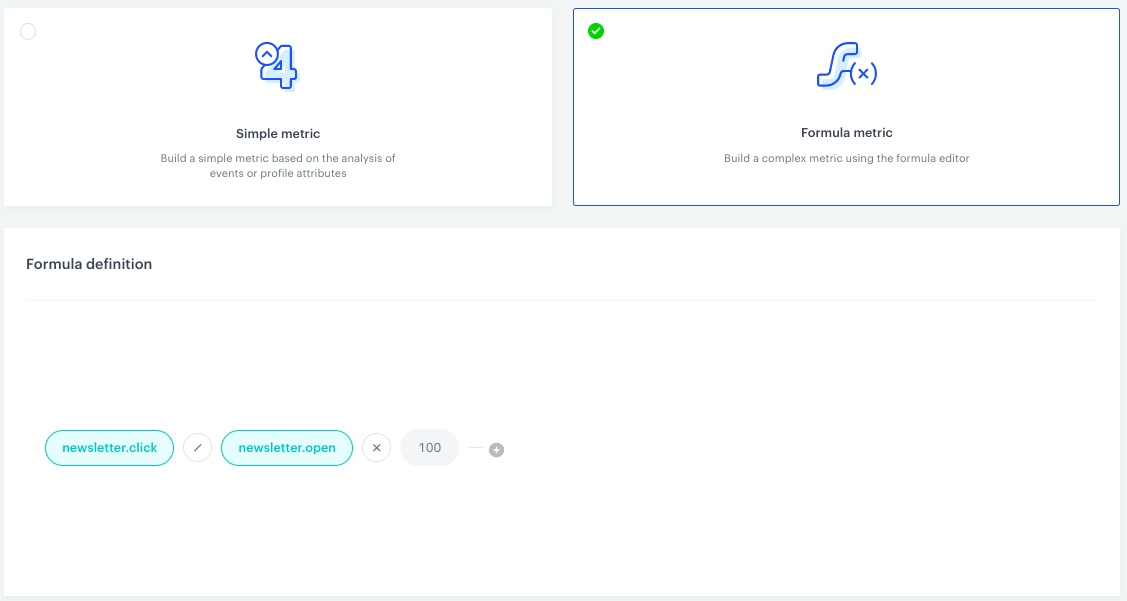Click the Formula metric f(x) icon
The height and width of the screenshot is (601, 1127).
pos(846,66)
